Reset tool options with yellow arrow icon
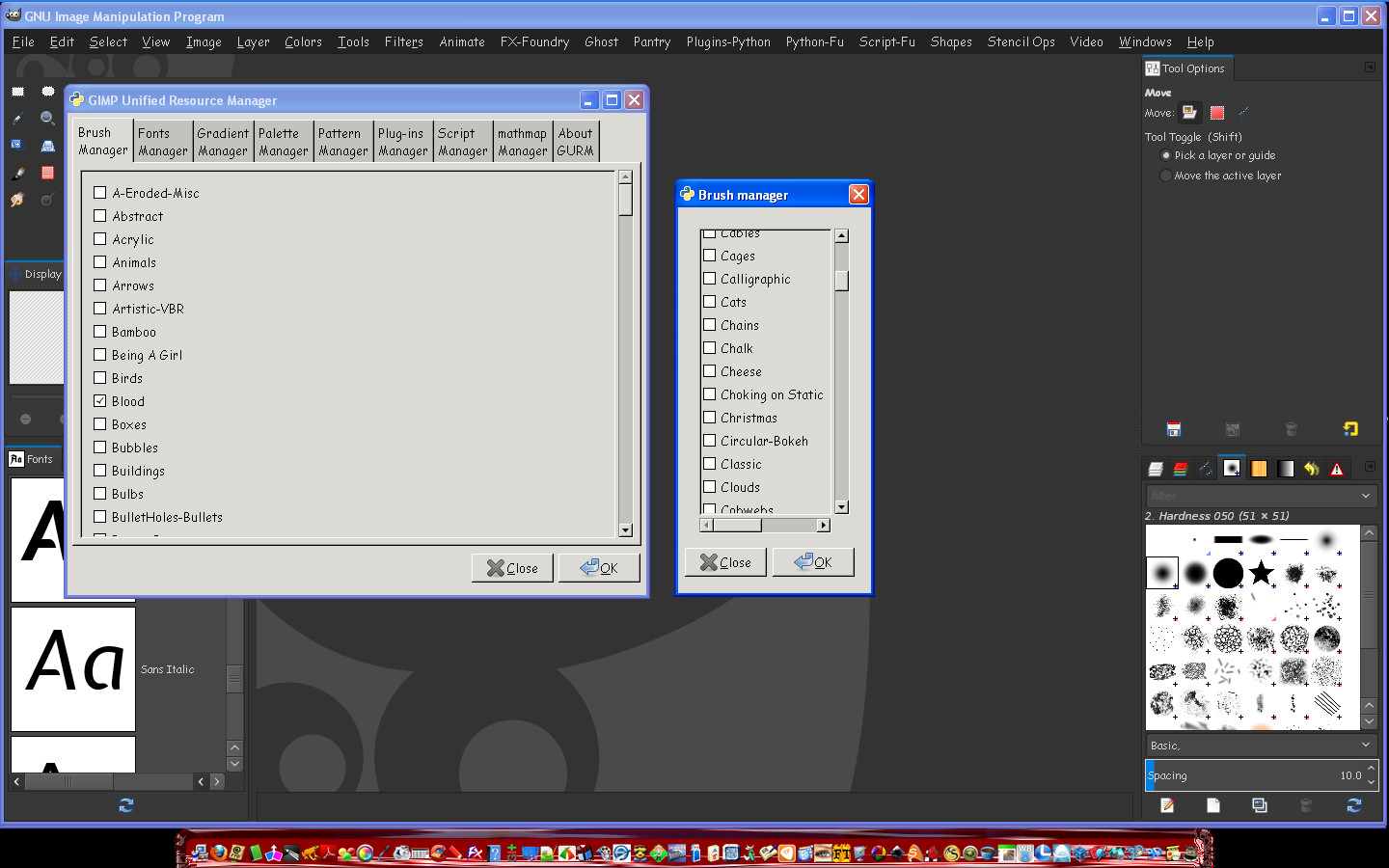The width and height of the screenshot is (1389, 868). tap(1350, 429)
